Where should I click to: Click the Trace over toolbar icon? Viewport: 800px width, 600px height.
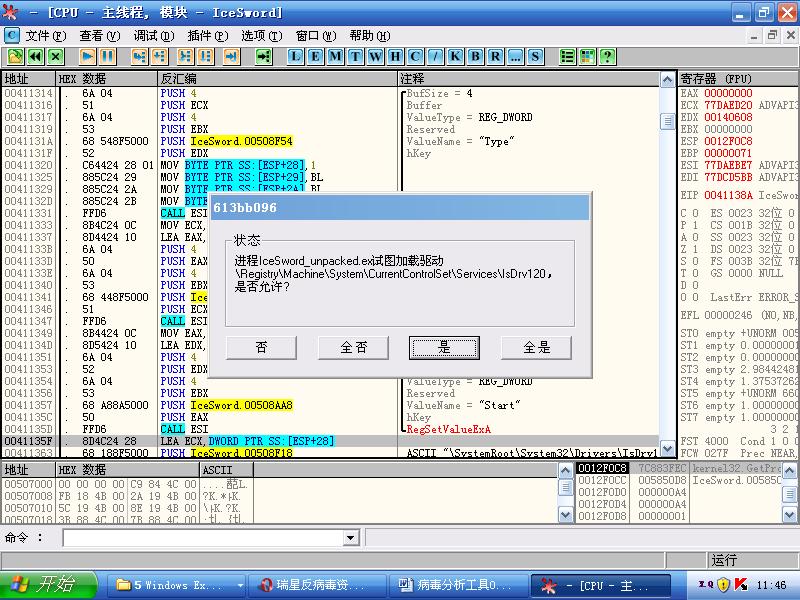(206, 57)
